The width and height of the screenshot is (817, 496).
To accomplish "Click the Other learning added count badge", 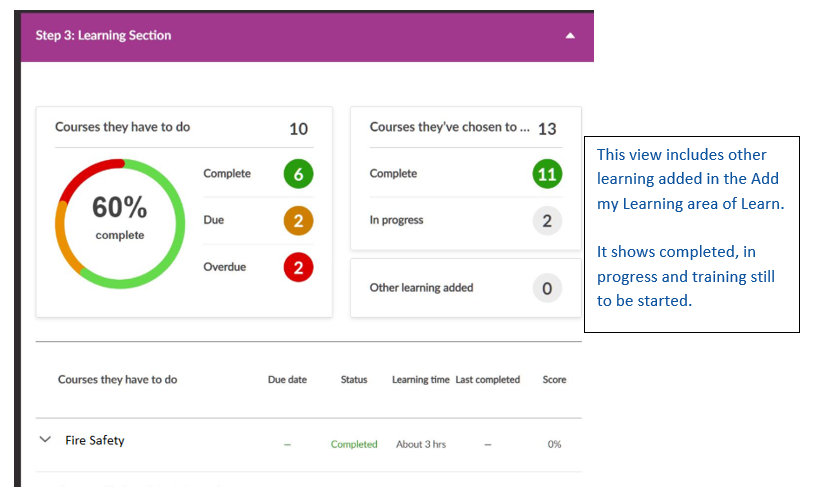I will point(546,288).
